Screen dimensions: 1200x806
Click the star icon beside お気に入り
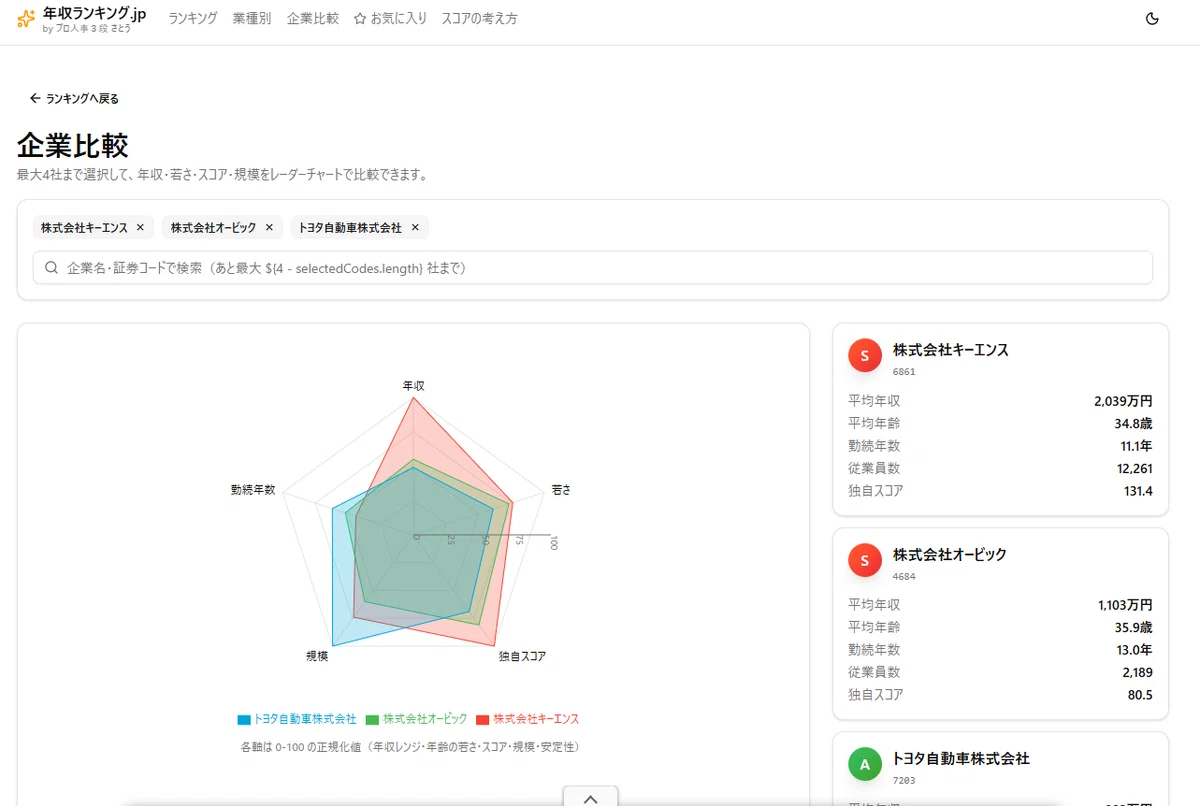tap(360, 19)
